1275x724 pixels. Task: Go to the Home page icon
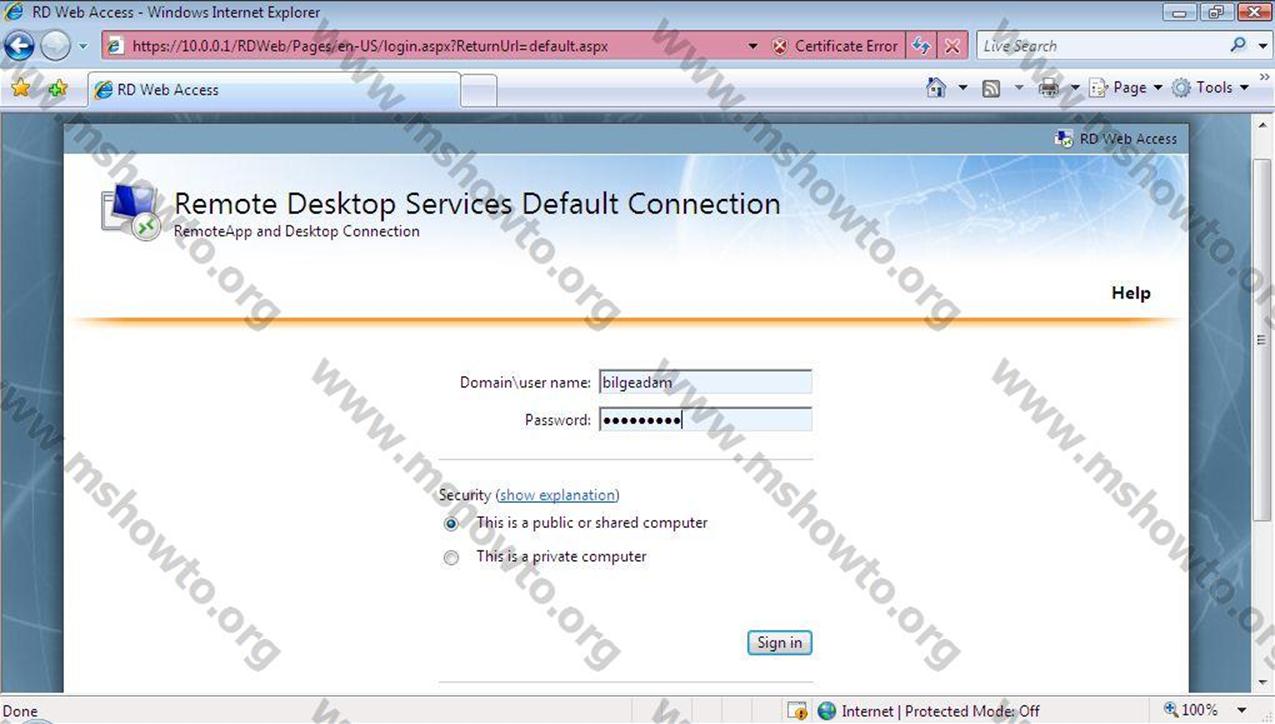pyautogui.click(x=936, y=88)
